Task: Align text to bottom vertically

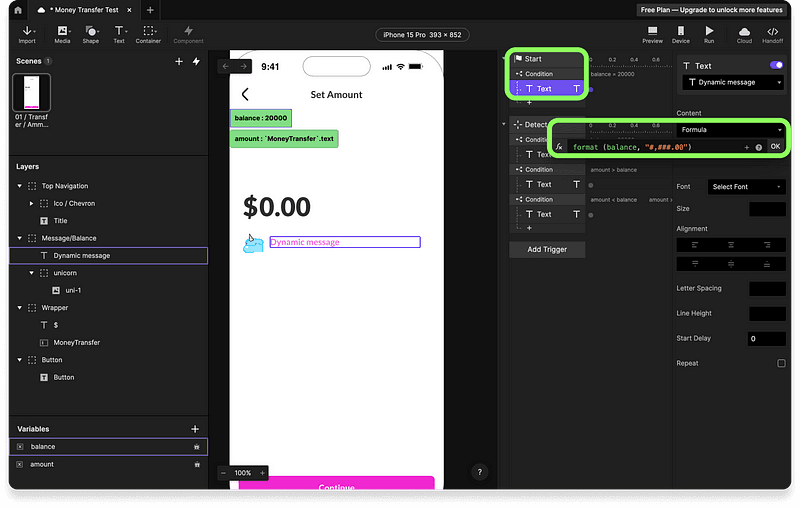Action: (x=767, y=264)
